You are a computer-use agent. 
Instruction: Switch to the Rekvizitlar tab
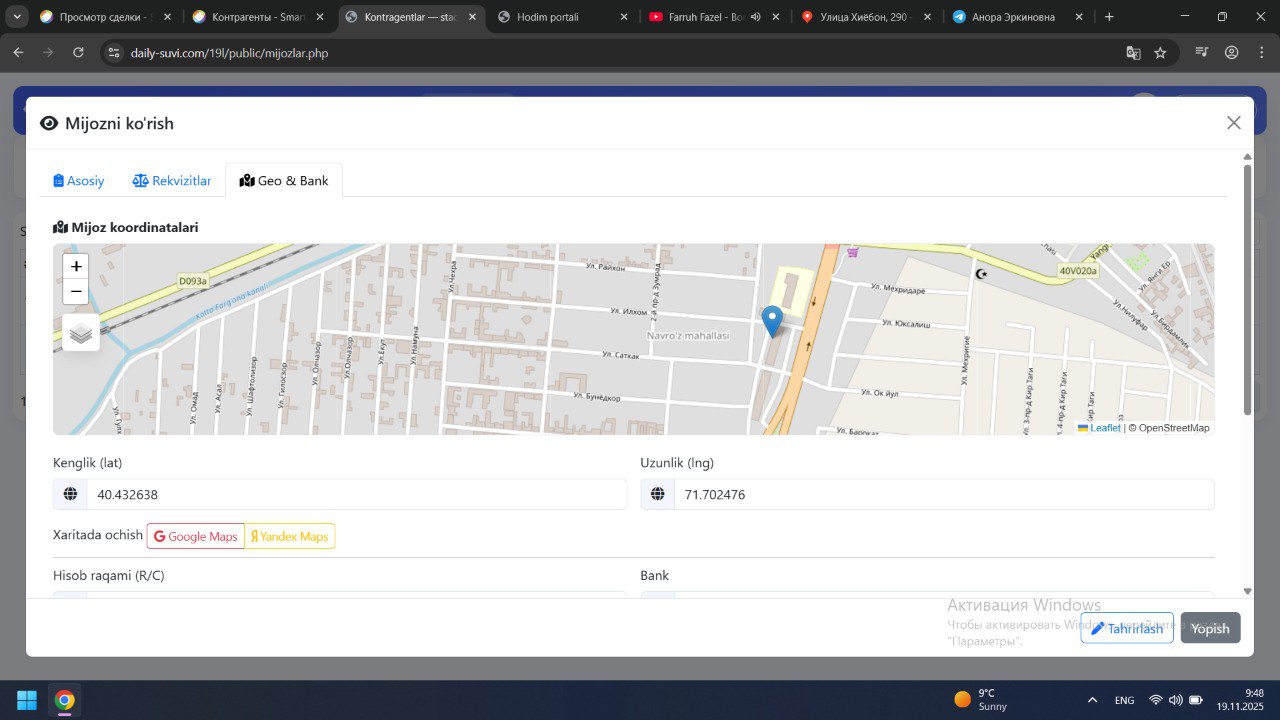[172, 181]
